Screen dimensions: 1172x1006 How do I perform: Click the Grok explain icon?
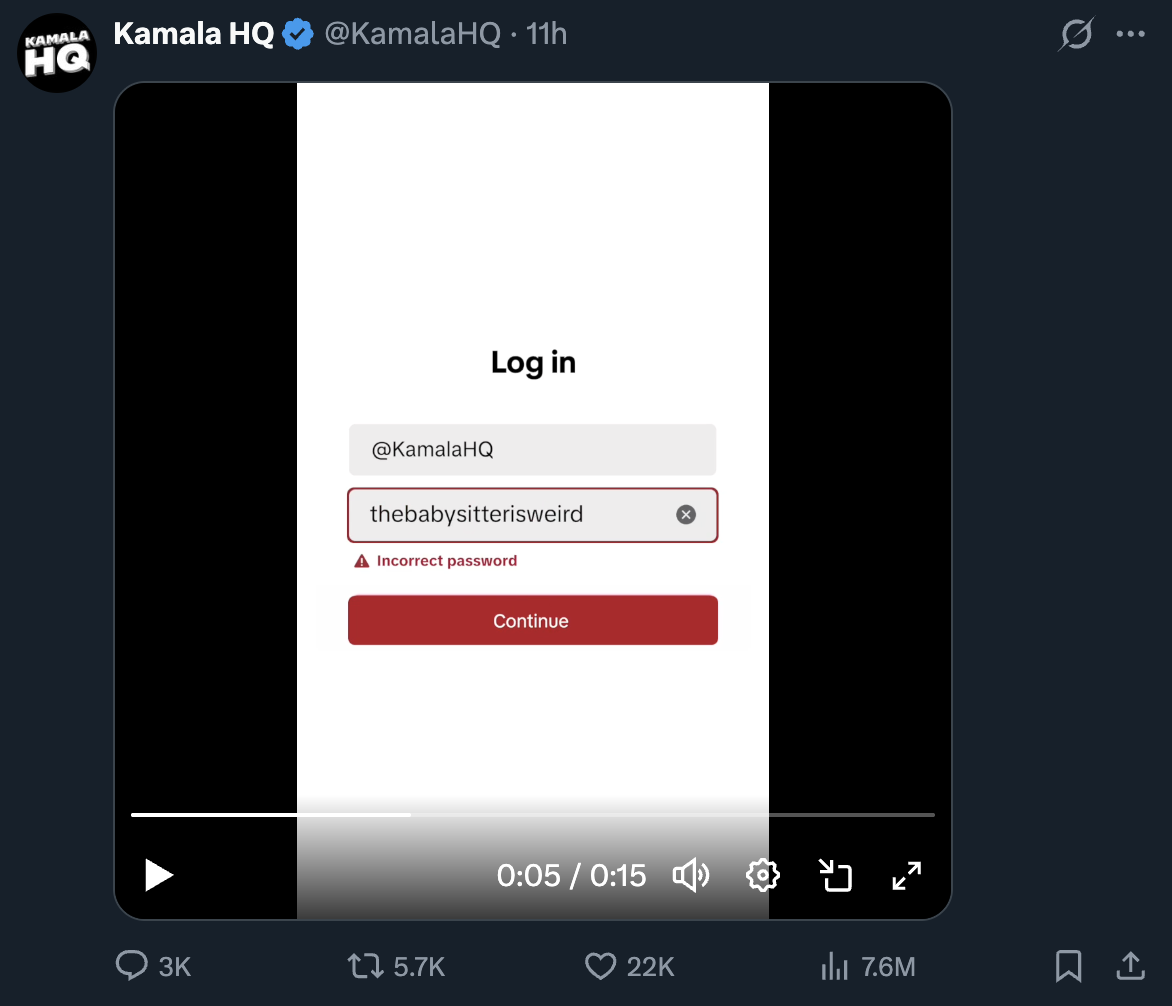1076,35
